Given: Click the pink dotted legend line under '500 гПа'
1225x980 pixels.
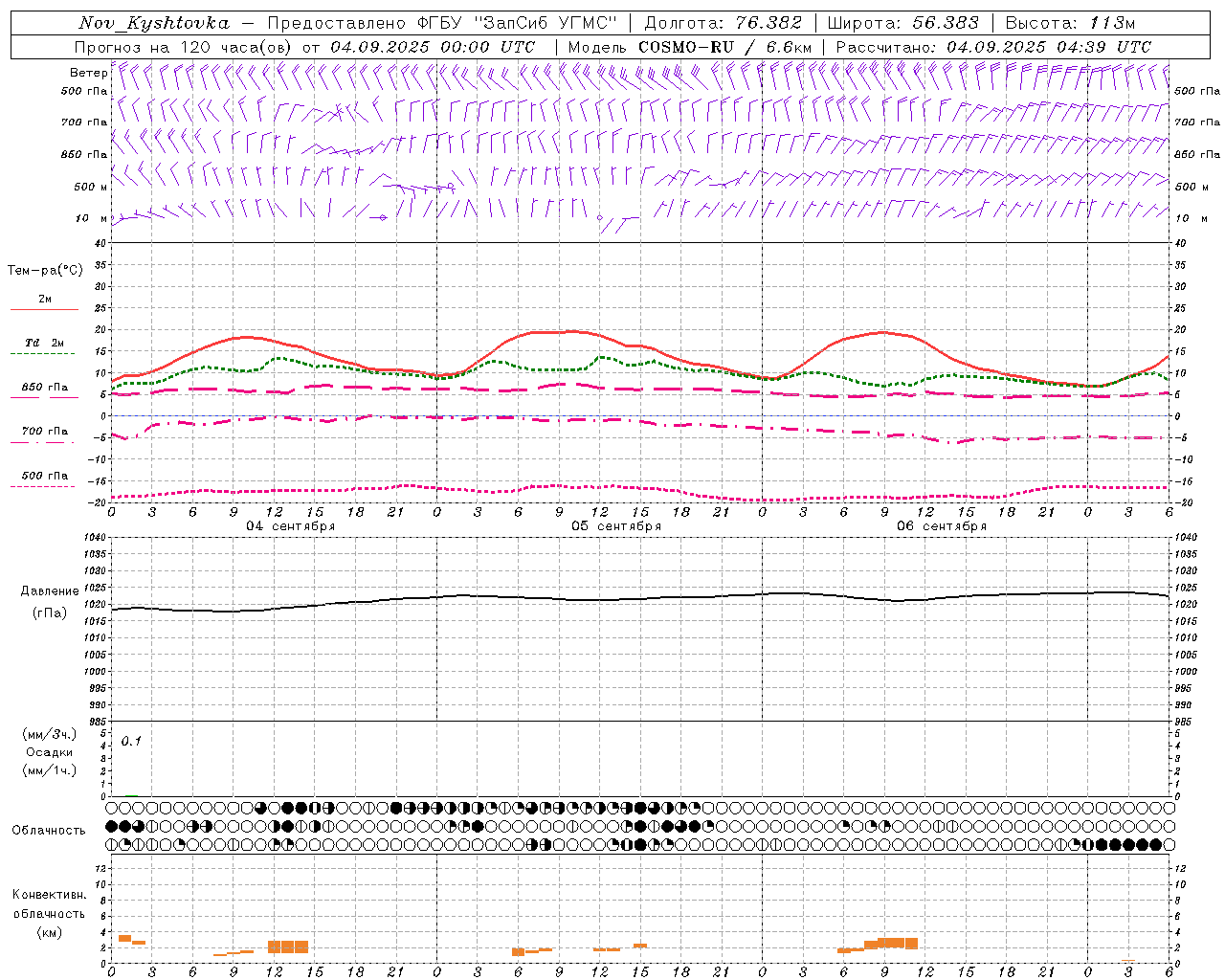Looking at the screenshot, I should pos(43,487).
